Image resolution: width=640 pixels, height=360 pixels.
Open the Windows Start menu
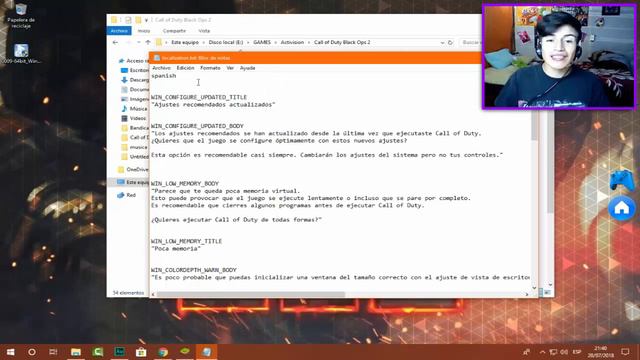pyautogui.click(x=11, y=352)
